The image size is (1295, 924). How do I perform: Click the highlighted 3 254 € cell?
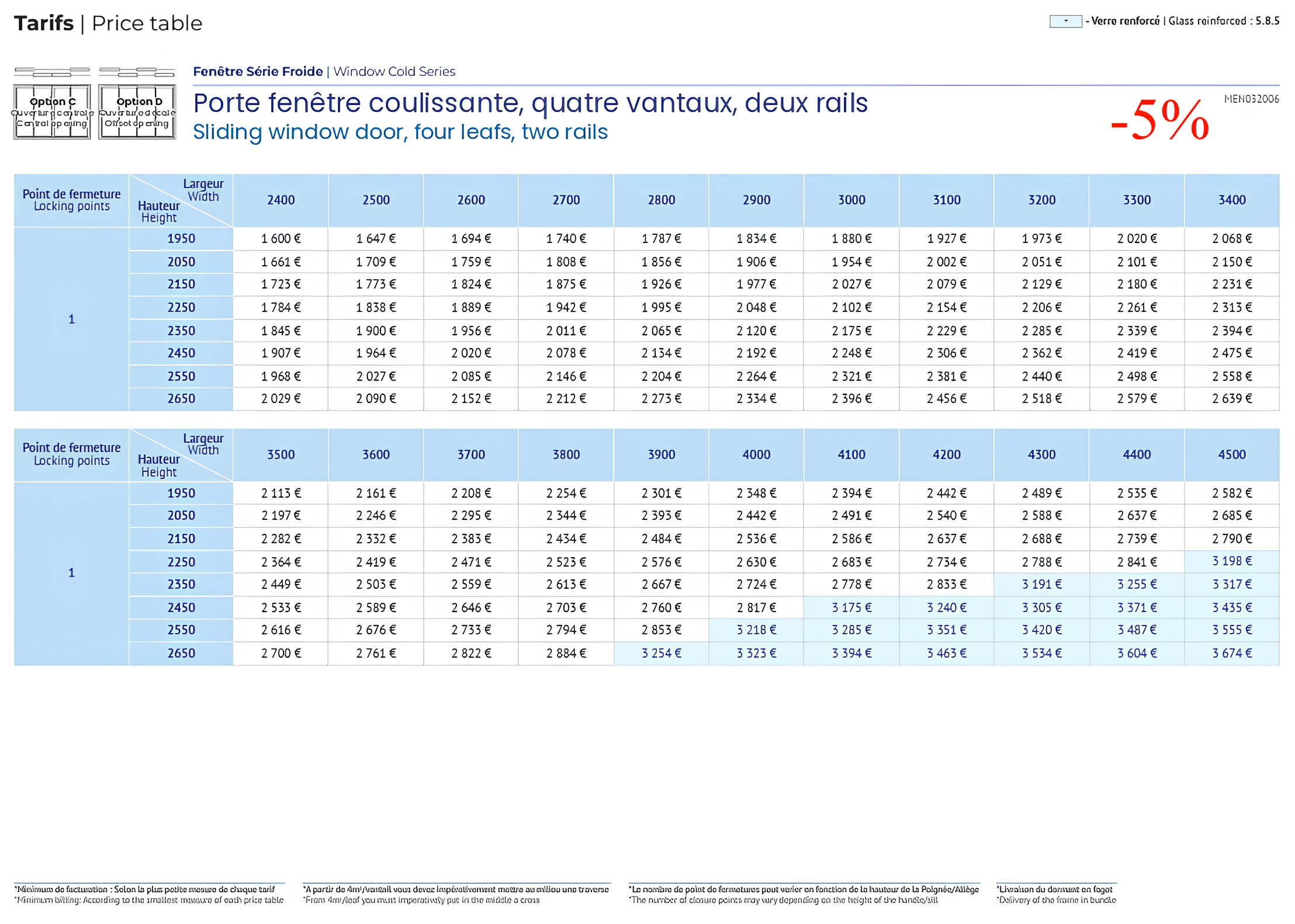661,654
